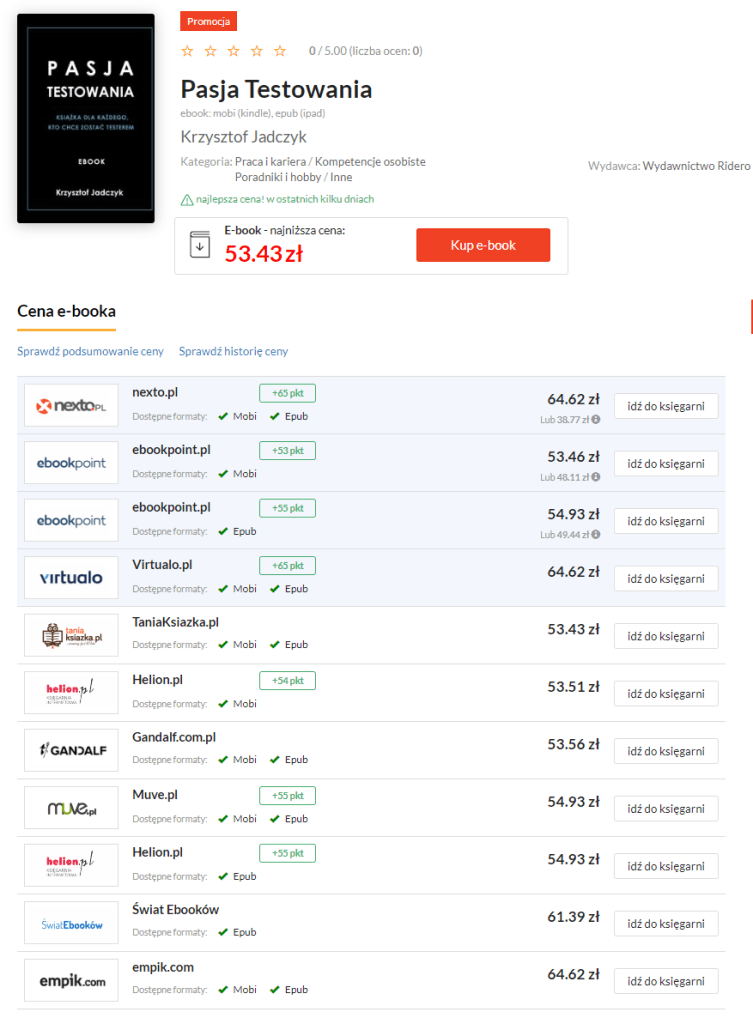The width and height of the screenshot is (753, 1024).
Task: Click the Muve.pl store logo
Action: [x=71, y=808]
